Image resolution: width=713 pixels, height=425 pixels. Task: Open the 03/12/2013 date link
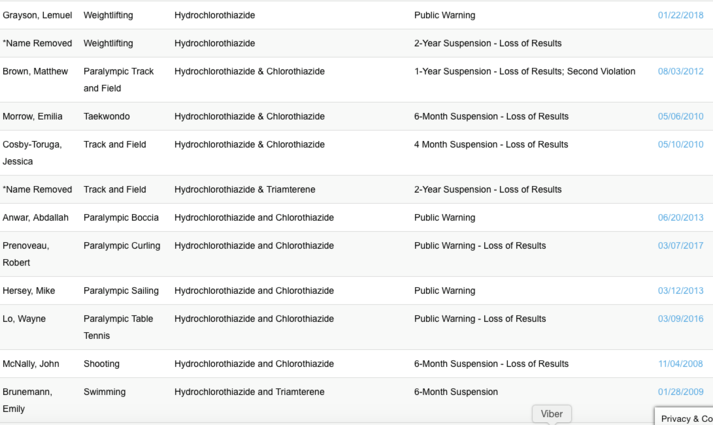pos(680,291)
